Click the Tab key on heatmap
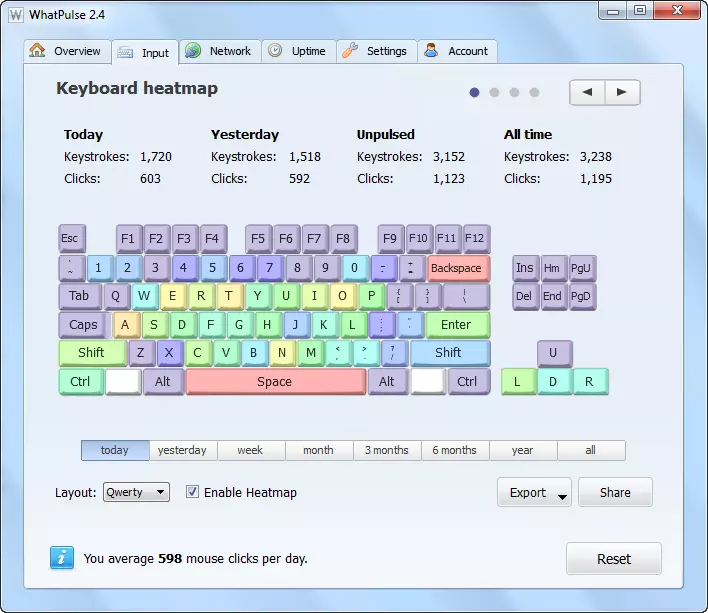Viewport: 708px width, 613px height. click(x=79, y=296)
